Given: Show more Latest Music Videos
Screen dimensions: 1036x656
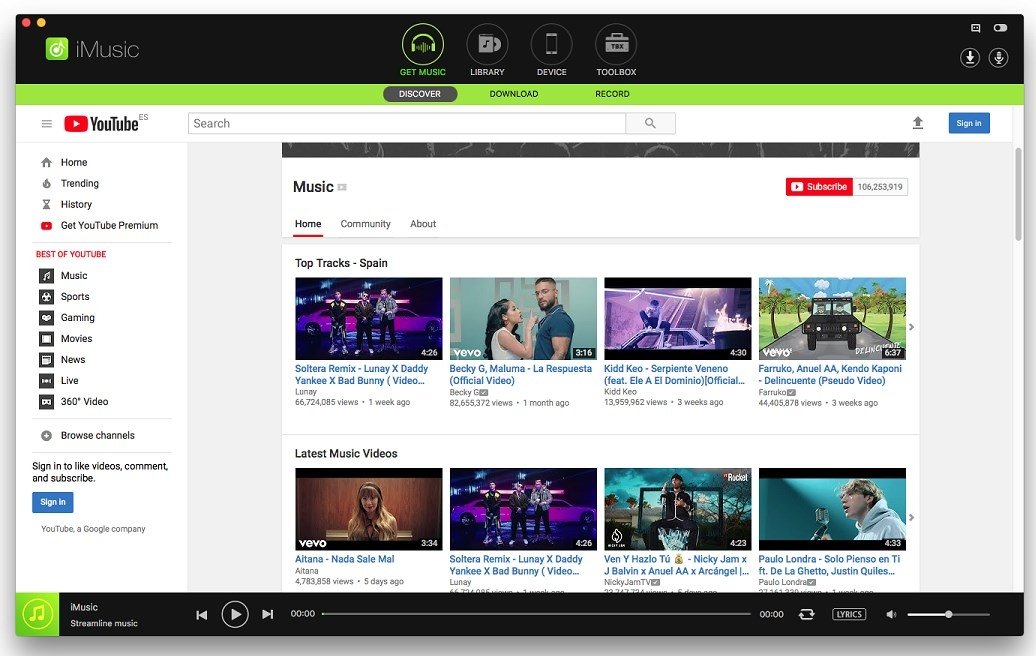Looking at the screenshot, I should [912, 517].
